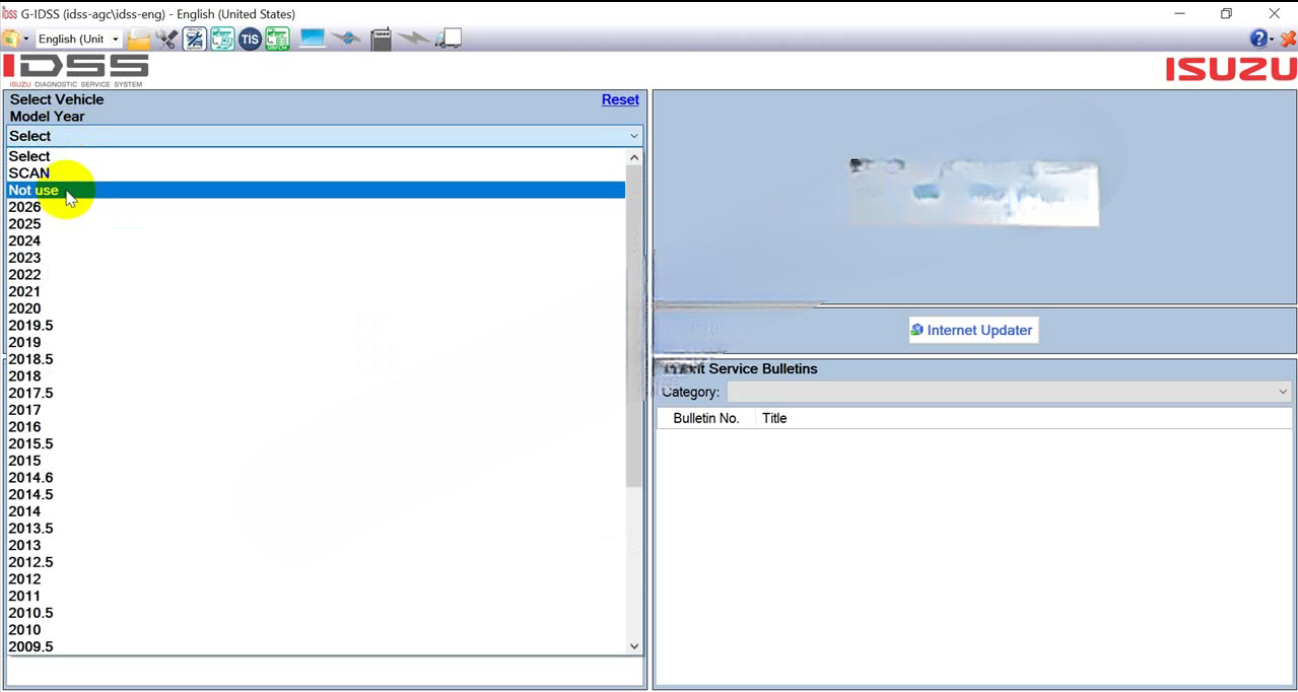This screenshot has height=692, width=1298.
Task: Select model year 2010.5
Action: [316, 613]
